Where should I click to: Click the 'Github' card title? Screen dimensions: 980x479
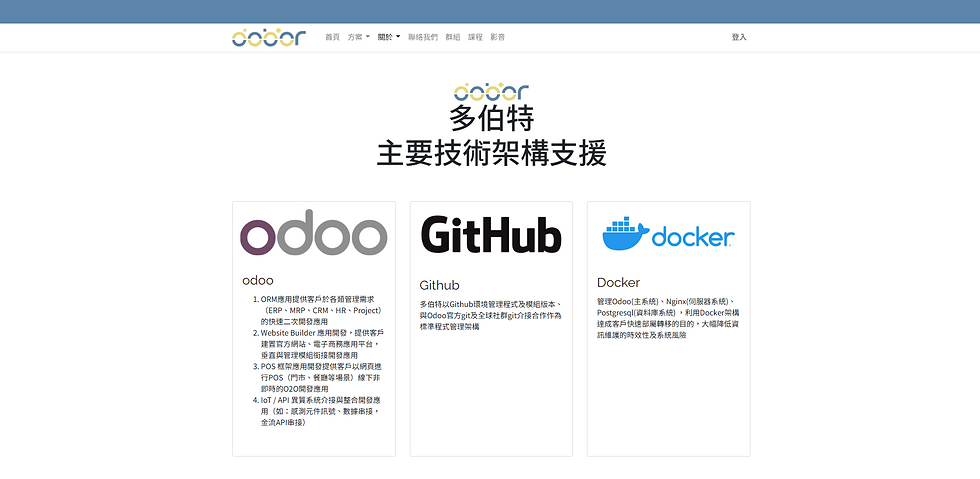pyautogui.click(x=439, y=286)
